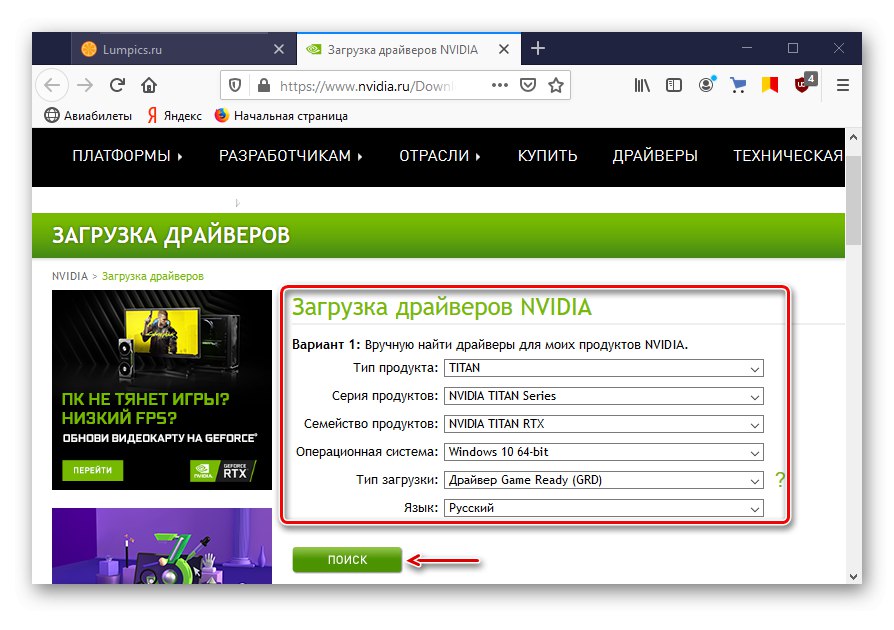Image resolution: width=894 pixels, height=630 pixels.
Task: Switch to the Lumpics.ru tab
Action: [184, 50]
